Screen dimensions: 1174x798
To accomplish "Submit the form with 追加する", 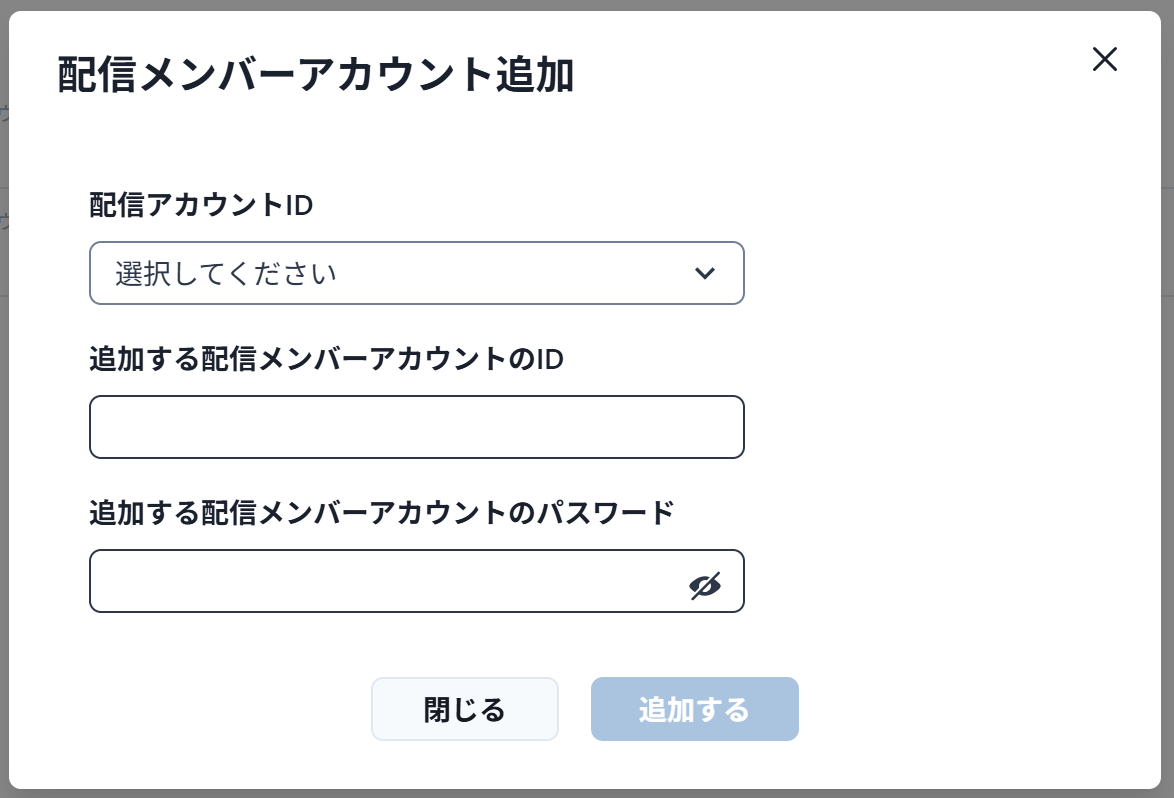I will click(694, 710).
